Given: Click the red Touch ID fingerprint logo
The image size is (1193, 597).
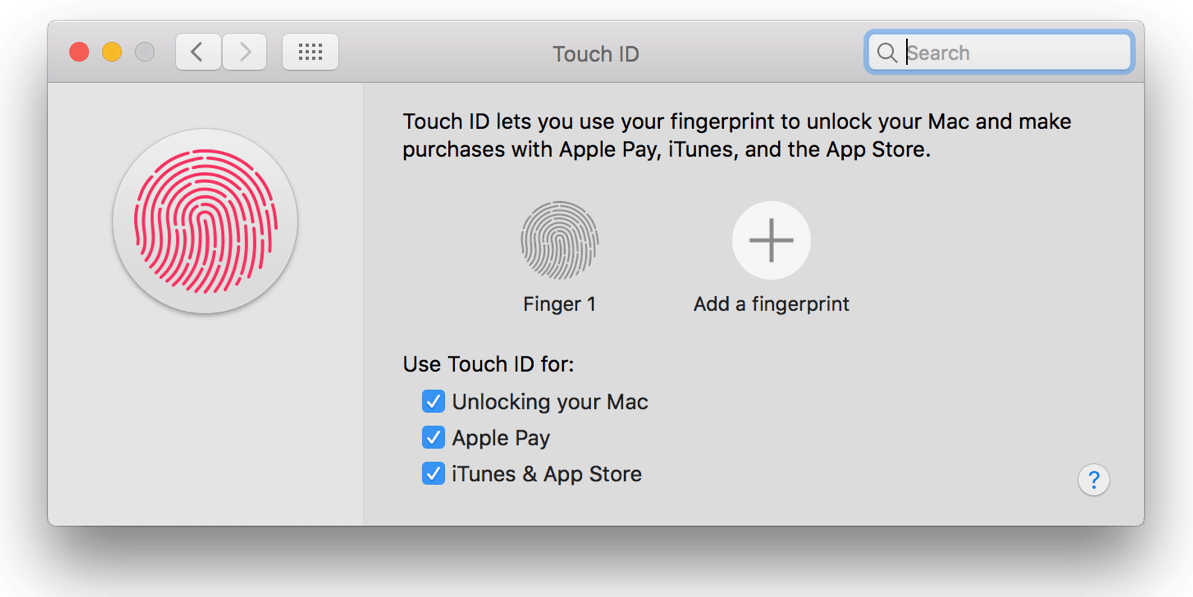Looking at the screenshot, I should (x=204, y=221).
